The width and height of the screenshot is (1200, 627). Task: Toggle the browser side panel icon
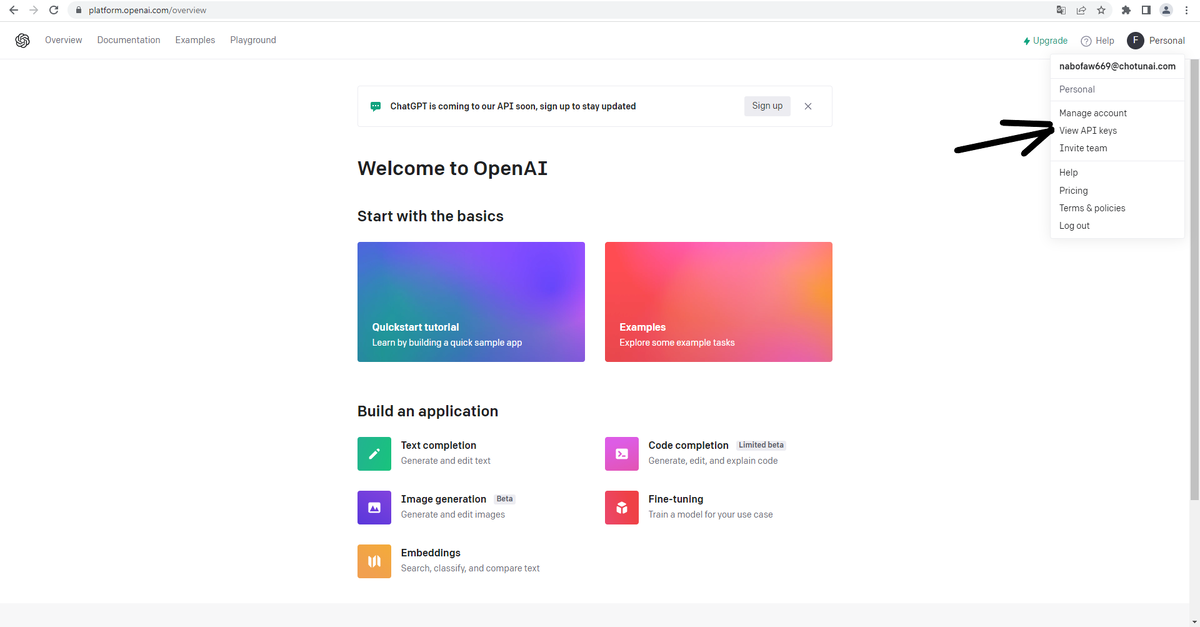[1146, 10]
